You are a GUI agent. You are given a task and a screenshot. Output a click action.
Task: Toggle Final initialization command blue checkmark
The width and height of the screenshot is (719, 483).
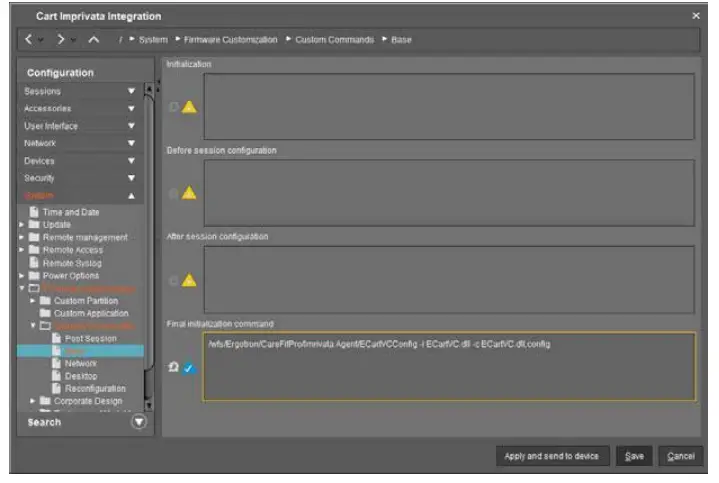188,368
